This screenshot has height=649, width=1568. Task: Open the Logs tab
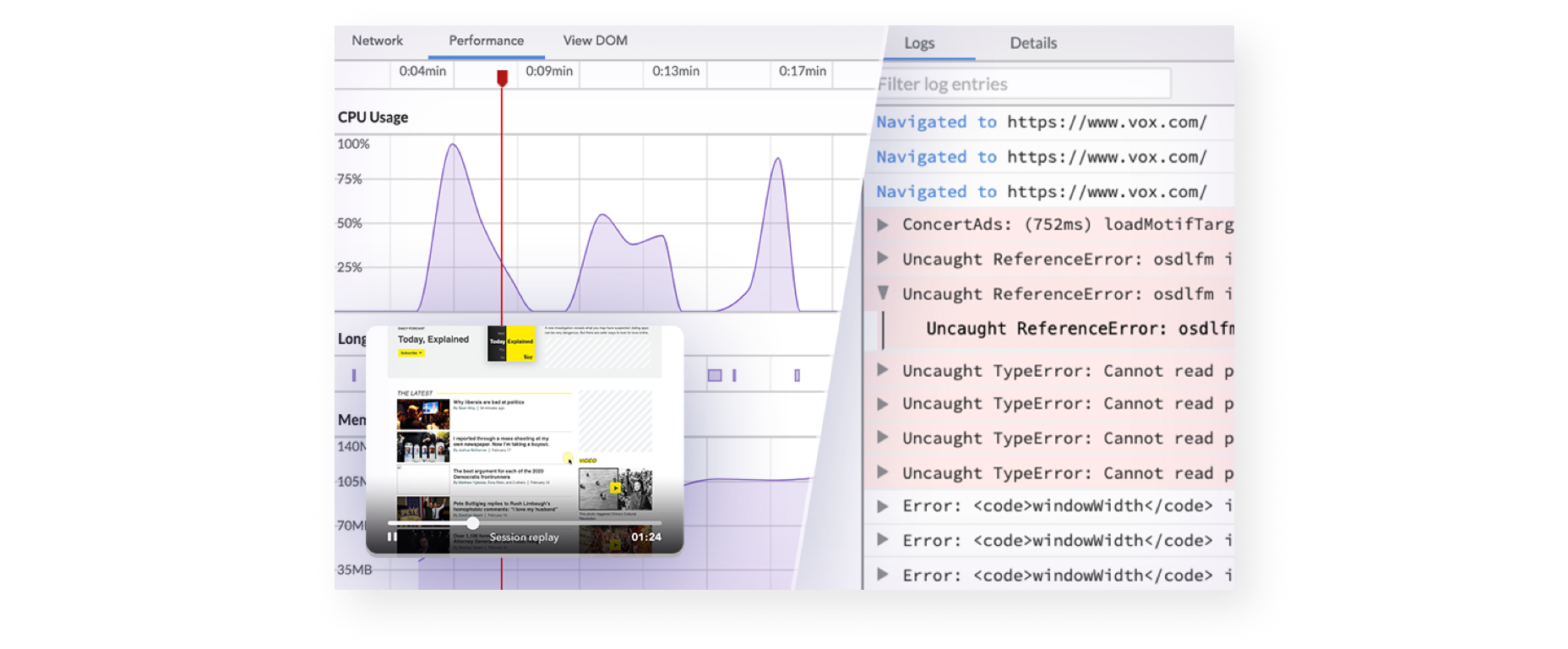[919, 43]
